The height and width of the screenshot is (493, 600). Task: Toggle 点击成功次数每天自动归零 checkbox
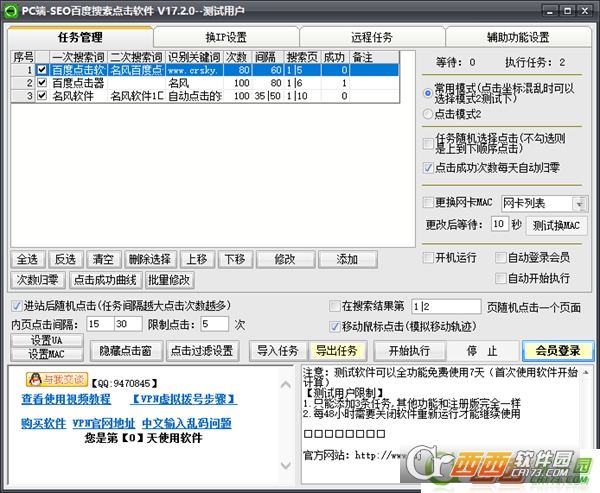428,168
